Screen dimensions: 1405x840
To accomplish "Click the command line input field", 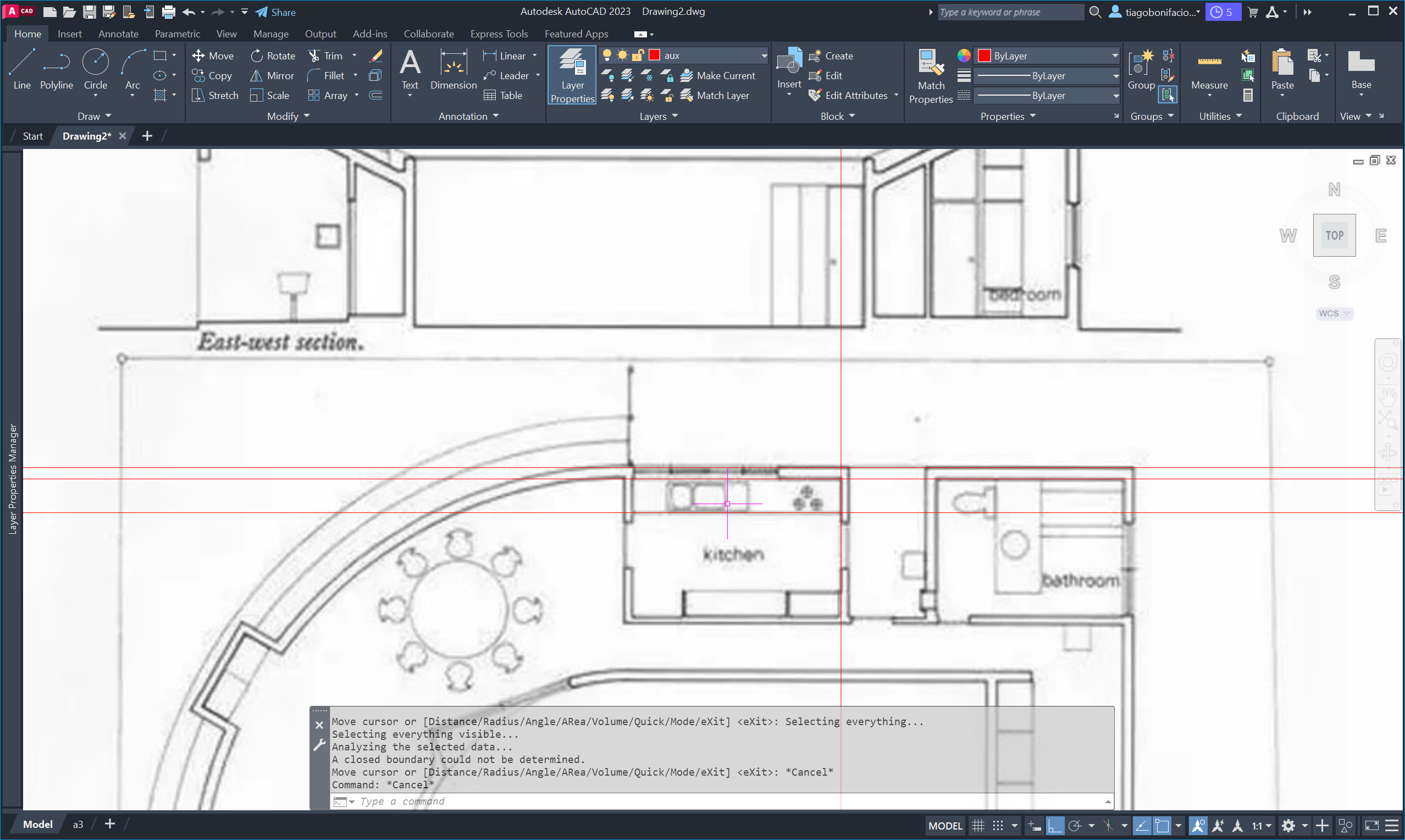I will [x=679, y=801].
